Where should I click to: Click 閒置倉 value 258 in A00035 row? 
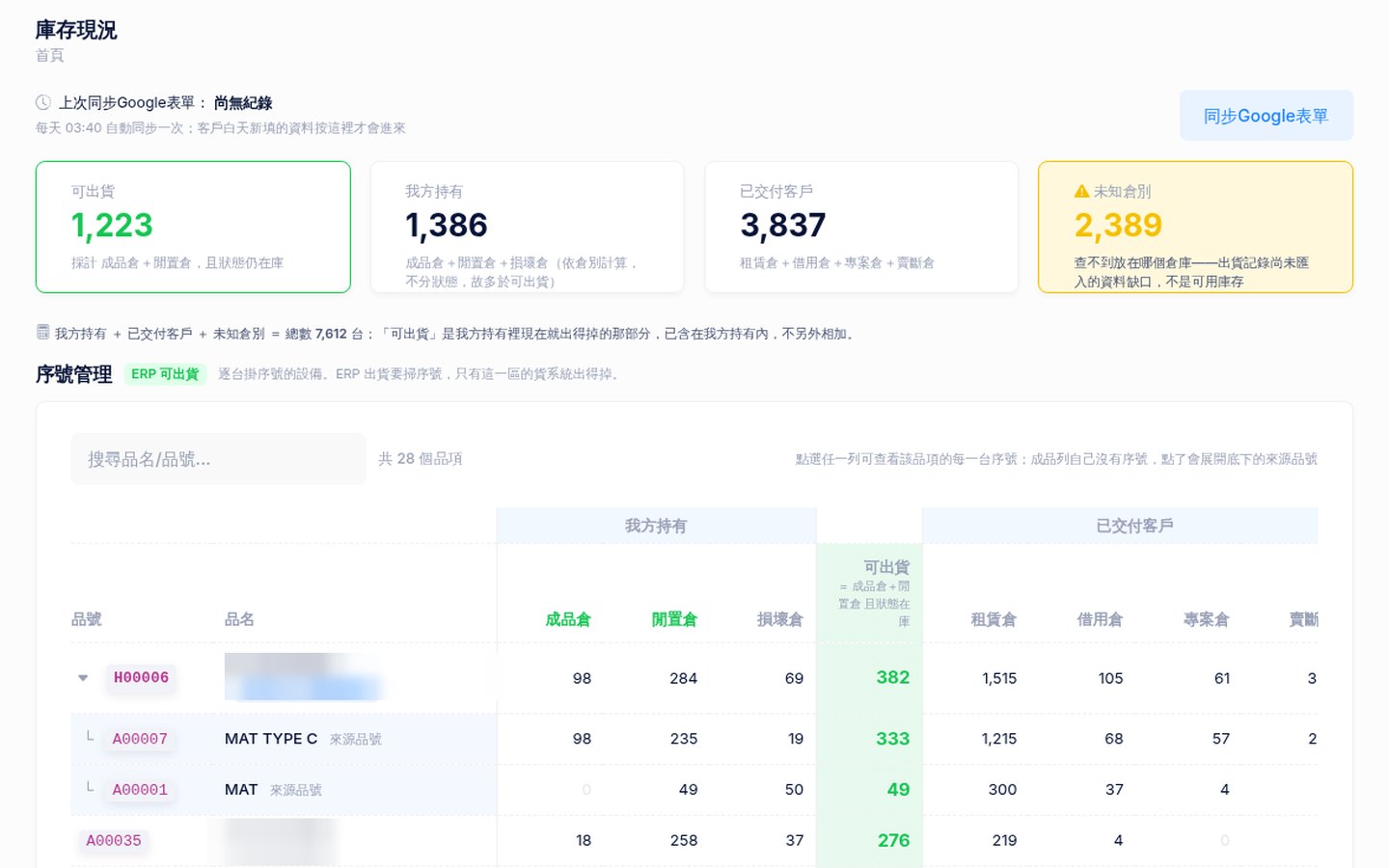pos(684,841)
